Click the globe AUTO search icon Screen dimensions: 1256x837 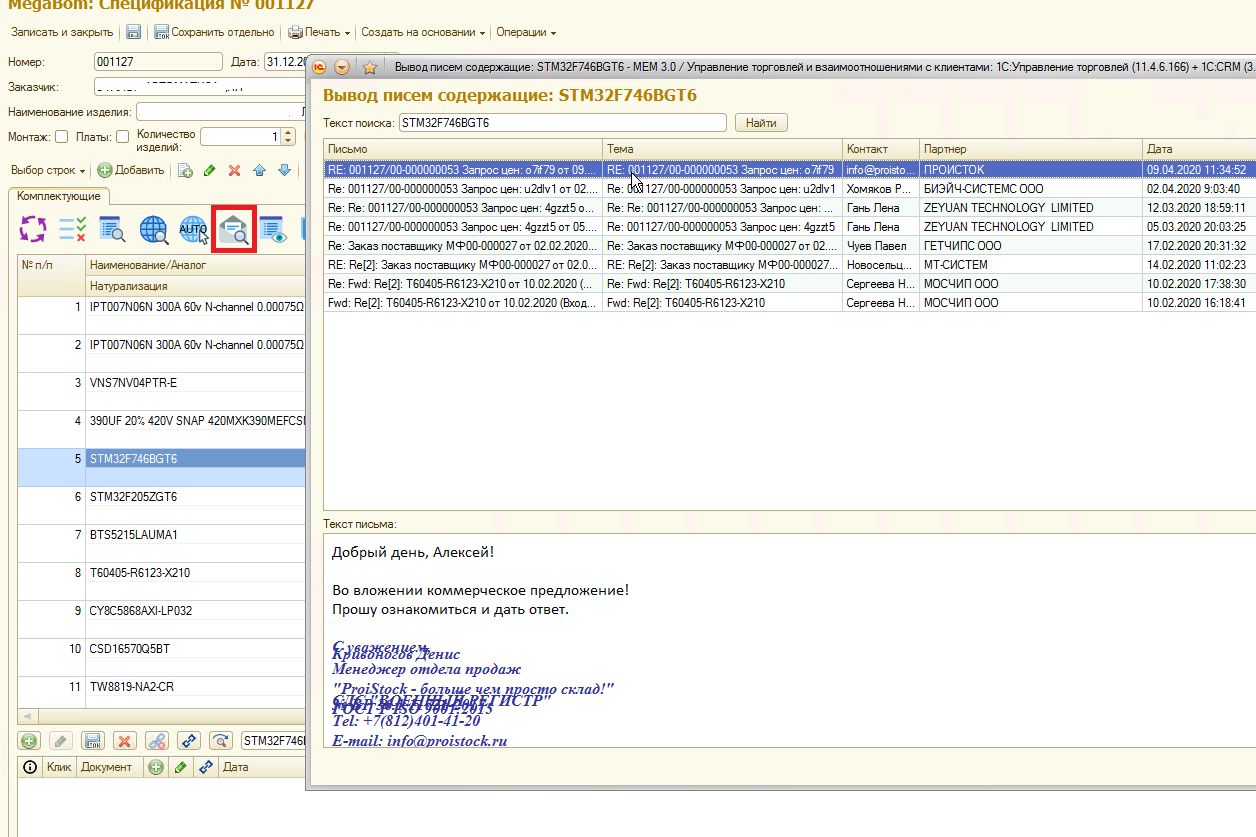(x=193, y=229)
